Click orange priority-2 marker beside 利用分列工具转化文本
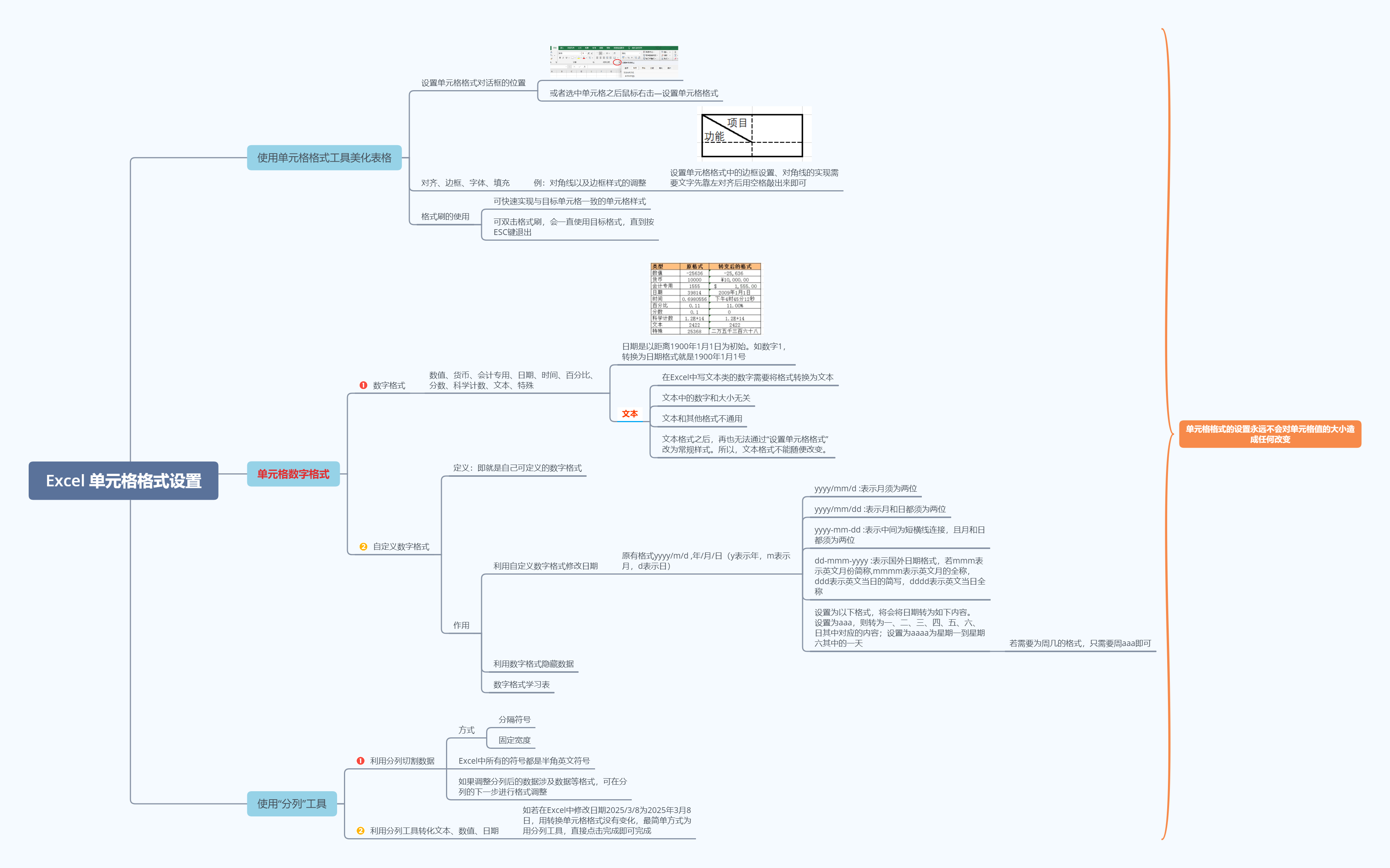The width and height of the screenshot is (1390, 868). [360, 831]
